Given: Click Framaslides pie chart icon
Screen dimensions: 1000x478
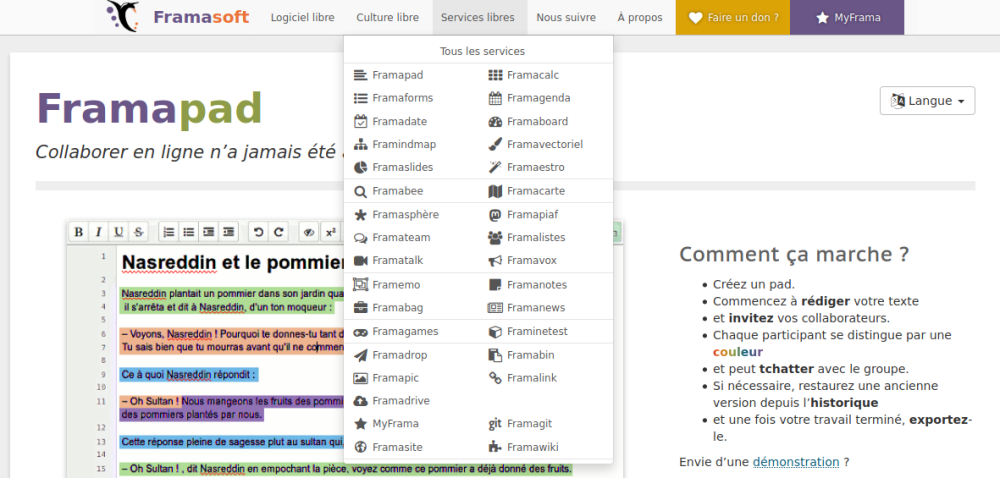Looking at the screenshot, I should pyautogui.click(x=360, y=168).
